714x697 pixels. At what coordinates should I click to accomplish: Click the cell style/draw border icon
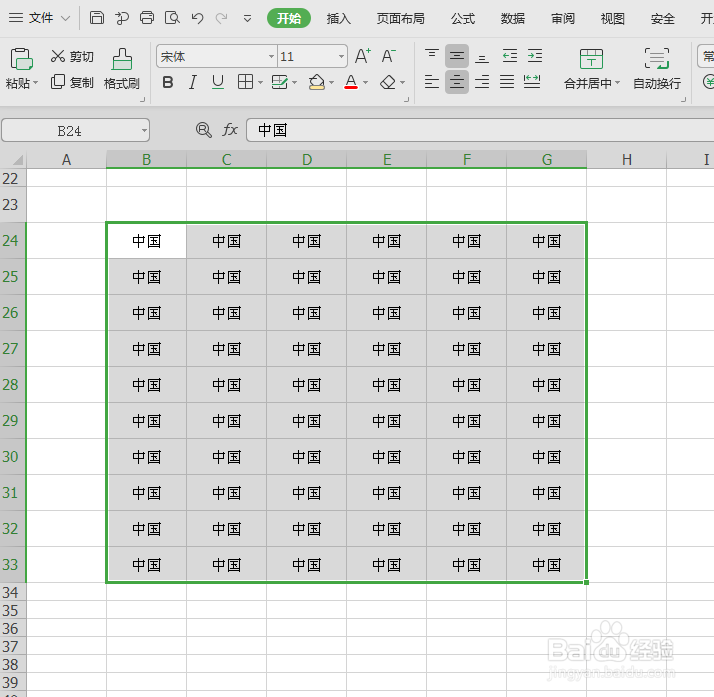point(280,82)
